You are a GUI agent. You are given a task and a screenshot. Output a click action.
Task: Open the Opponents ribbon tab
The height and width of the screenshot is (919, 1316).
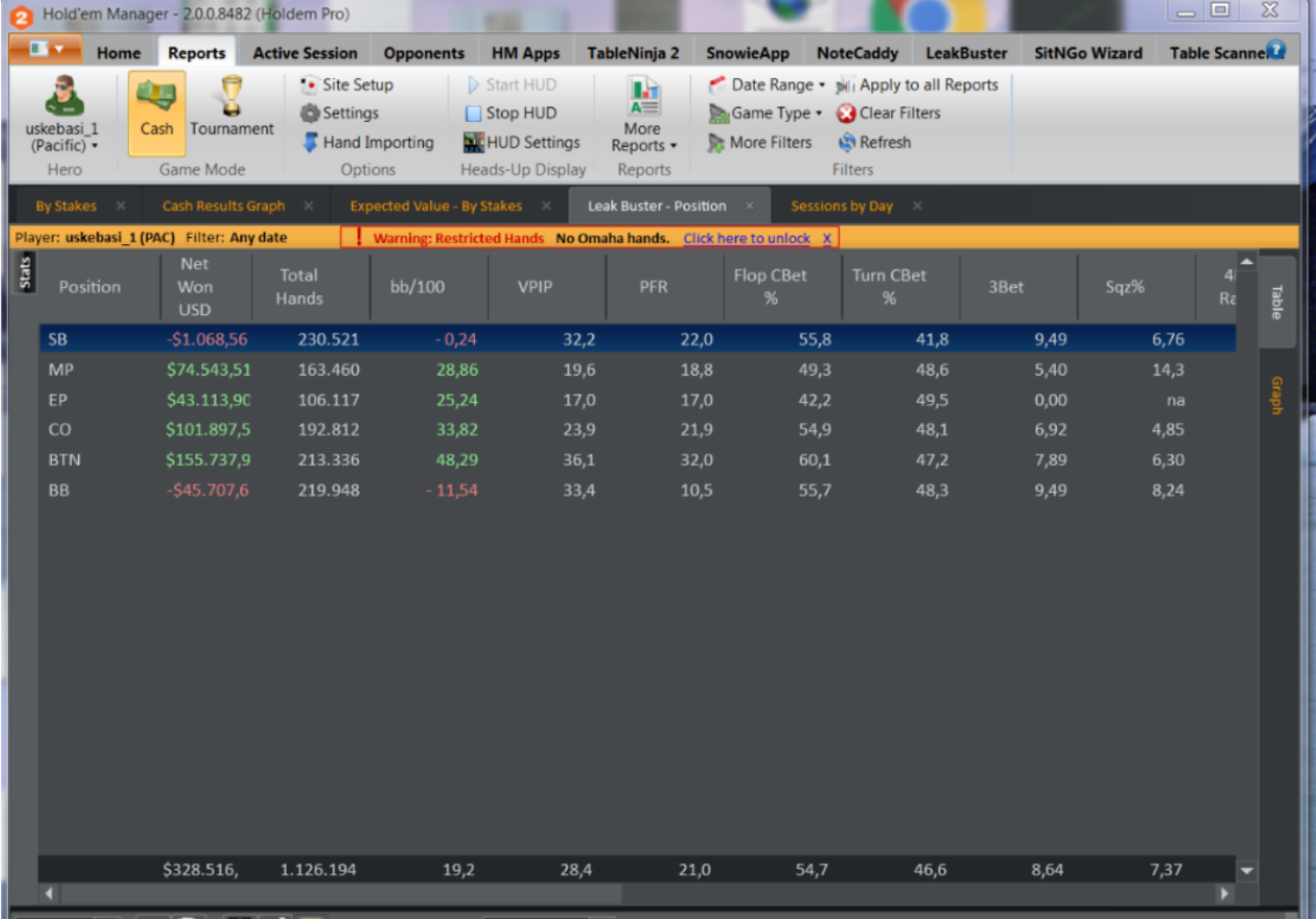[x=424, y=54]
